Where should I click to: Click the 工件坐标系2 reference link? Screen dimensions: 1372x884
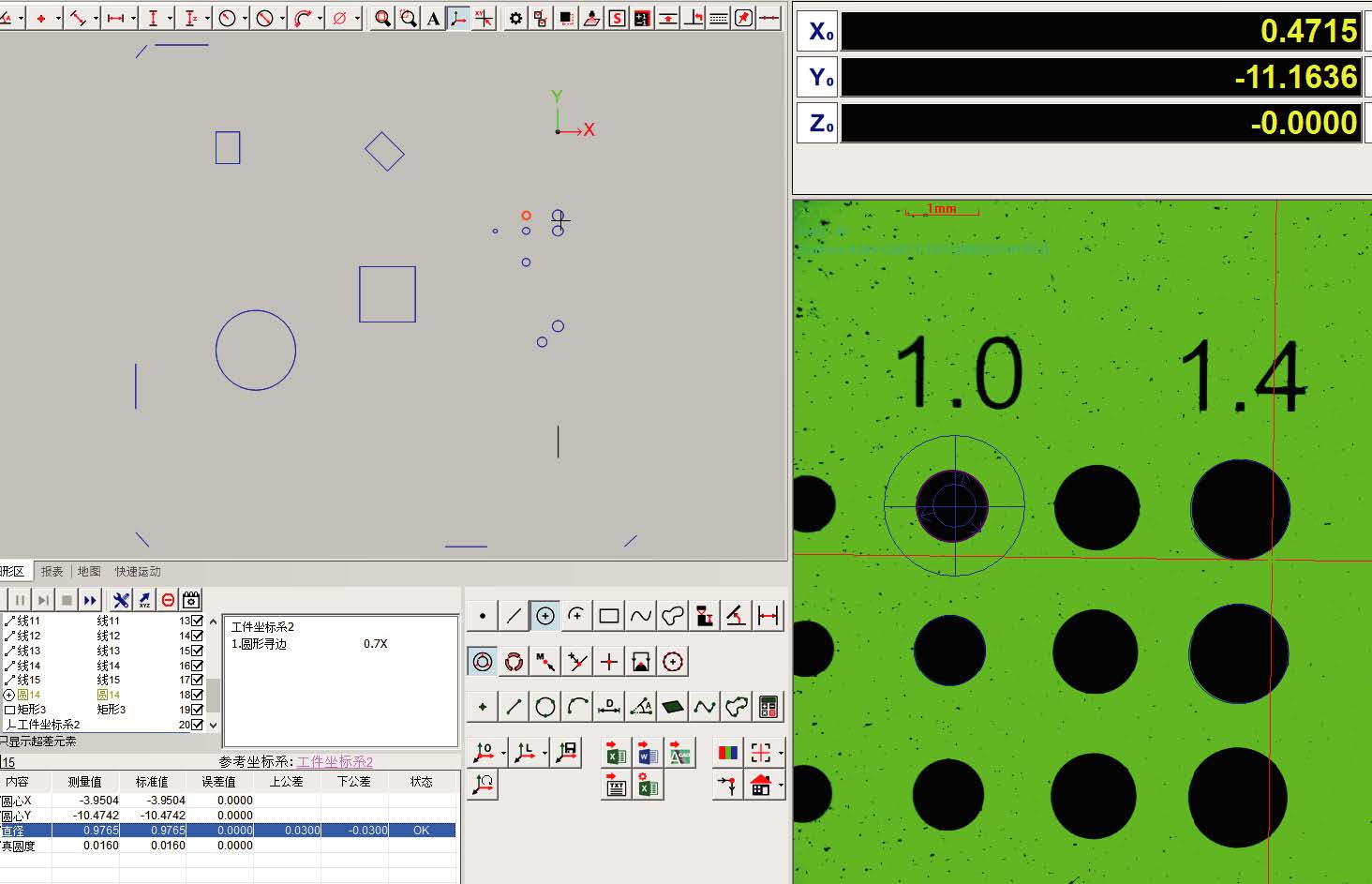tap(335, 762)
